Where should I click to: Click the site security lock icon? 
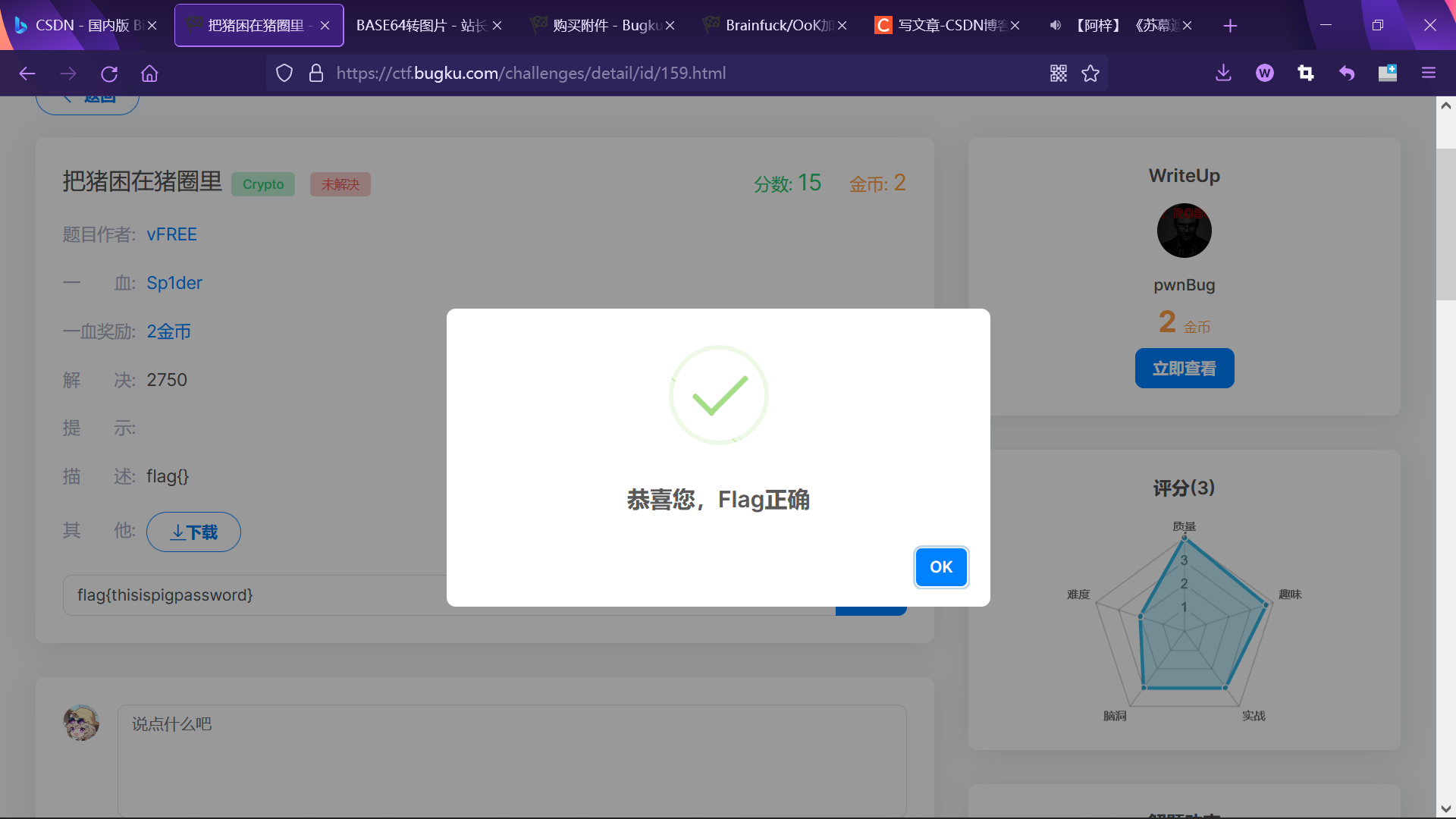pyautogui.click(x=316, y=74)
